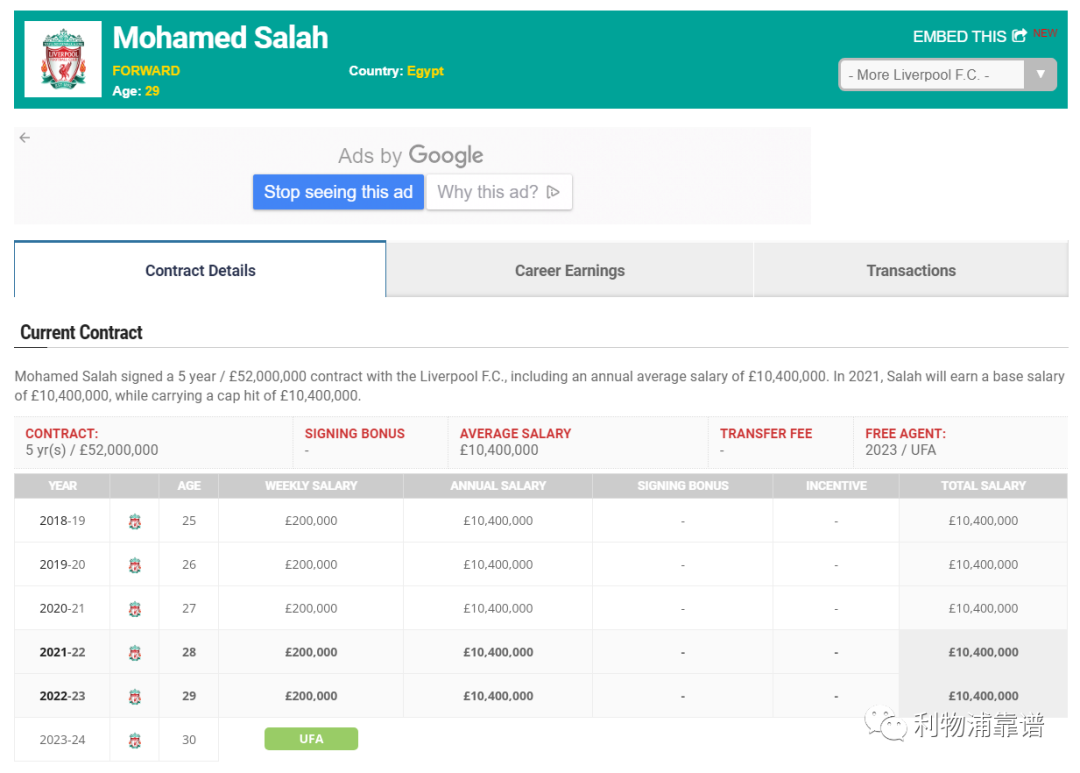The width and height of the screenshot is (1080, 773).
Task: Click the 2023 / UFA free agent value
Action: [x=900, y=450]
